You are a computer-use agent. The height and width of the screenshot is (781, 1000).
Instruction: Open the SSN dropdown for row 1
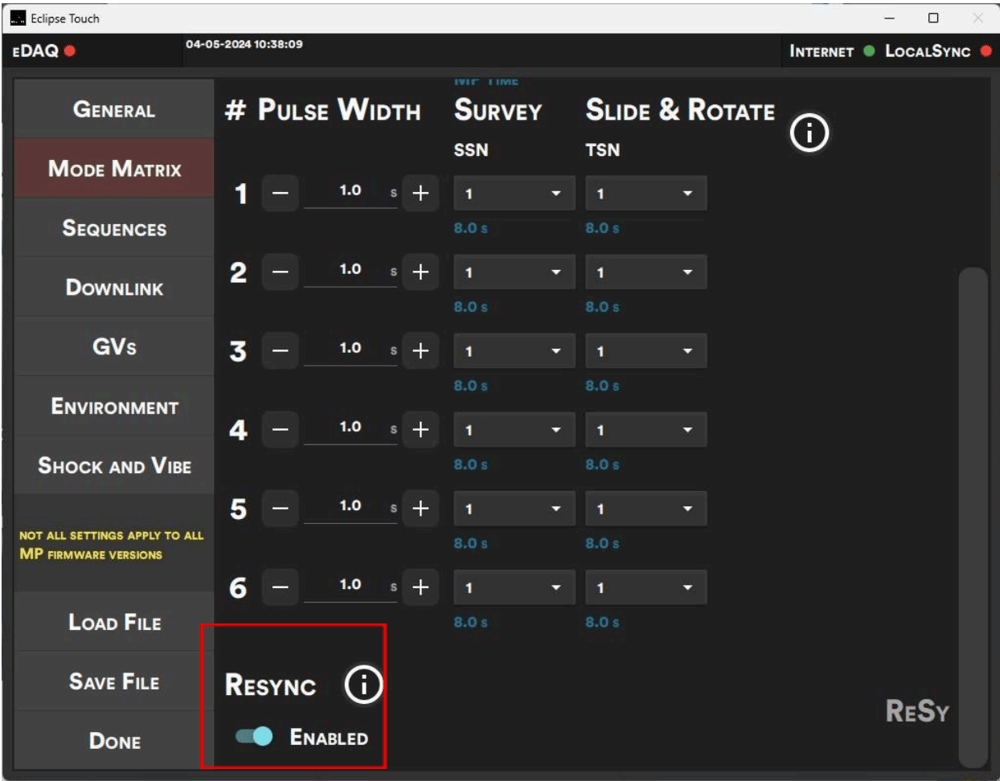pyautogui.click(x=514, y=194)
